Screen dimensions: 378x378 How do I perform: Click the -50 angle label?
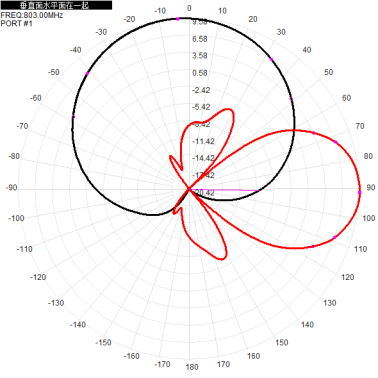click(53, 72)
